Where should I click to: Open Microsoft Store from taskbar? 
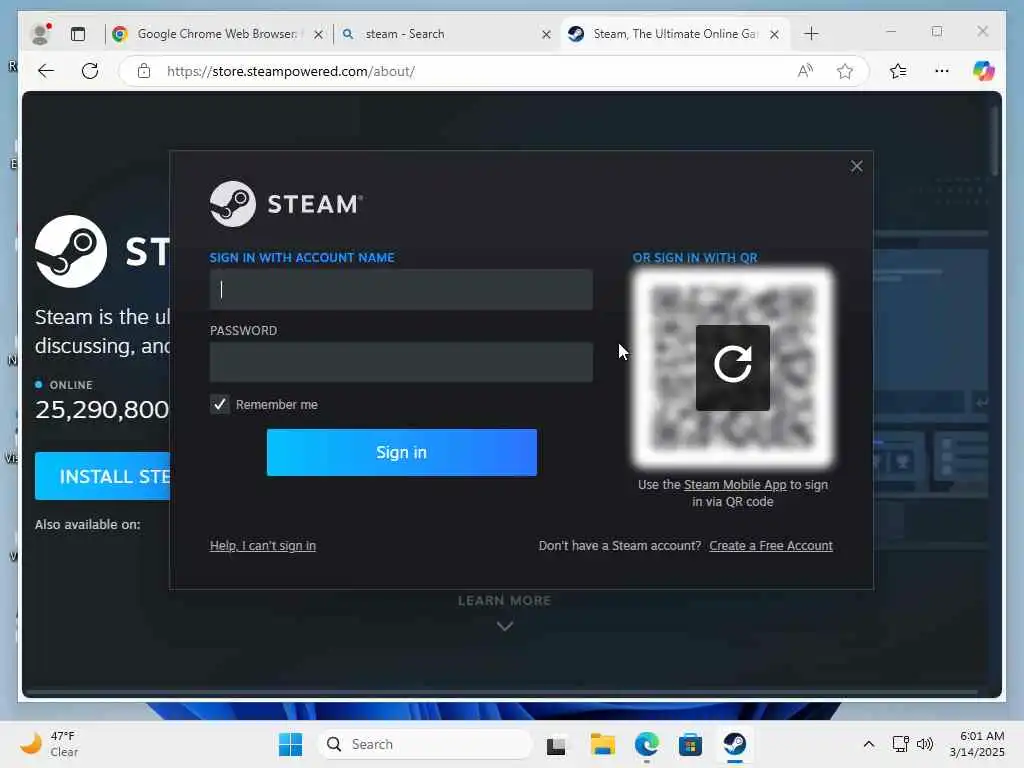pyautogui.click(x=690, y=744)
